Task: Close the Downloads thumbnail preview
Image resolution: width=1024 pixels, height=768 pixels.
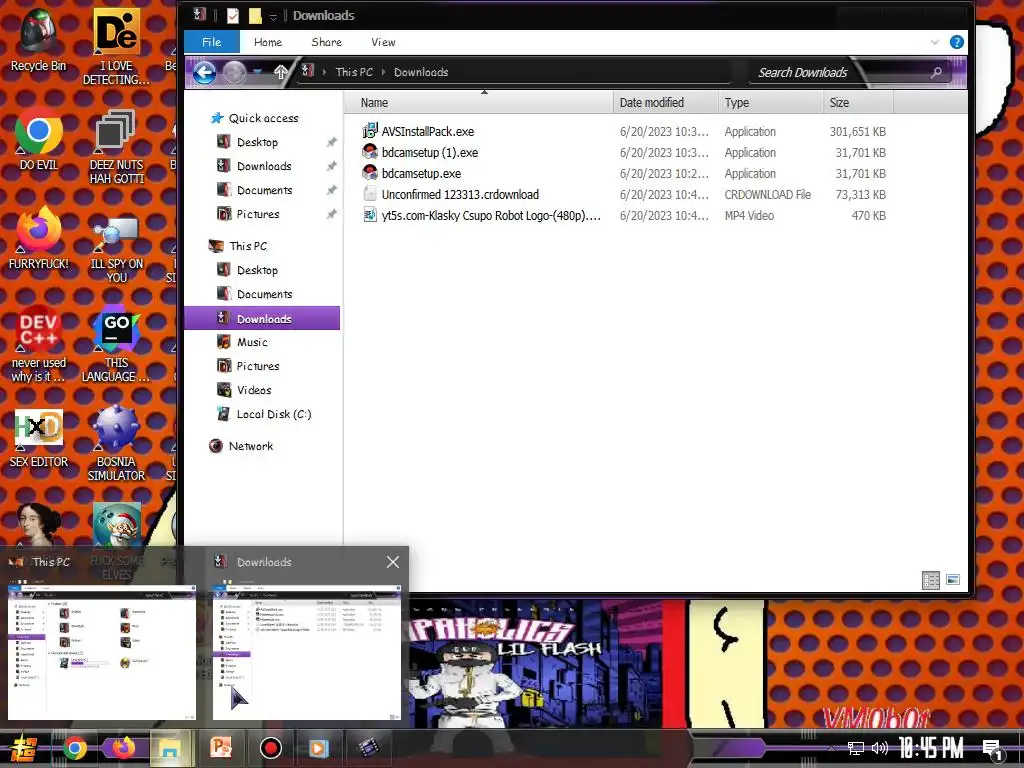Action: [x=392, y=562]
